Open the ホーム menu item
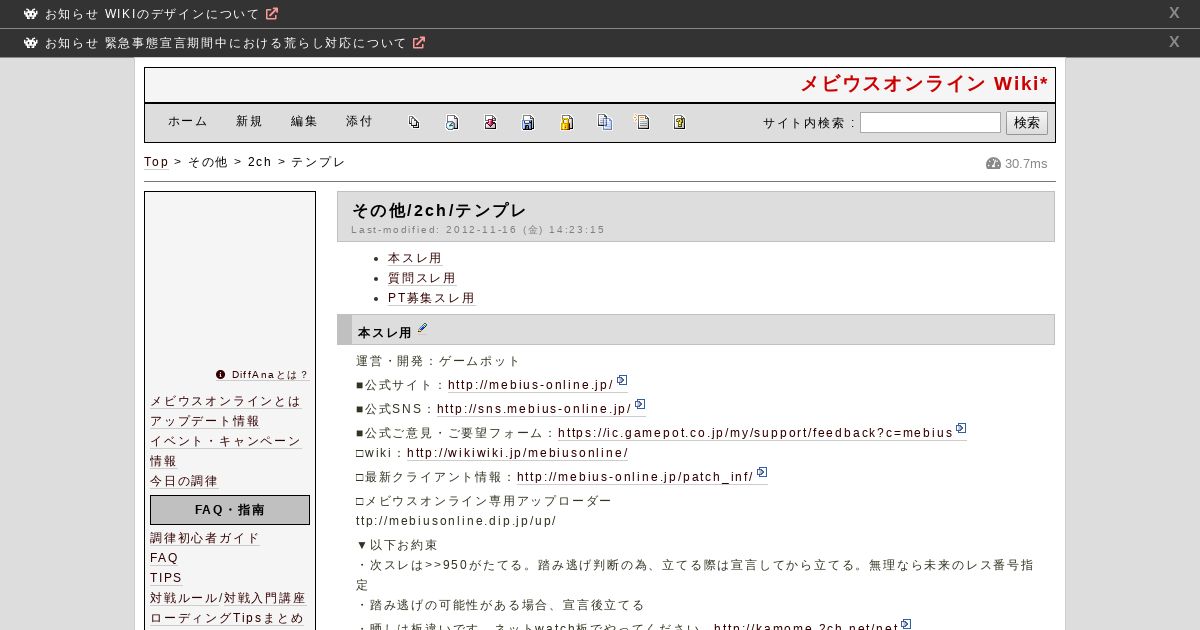 (x=188, y=121)
